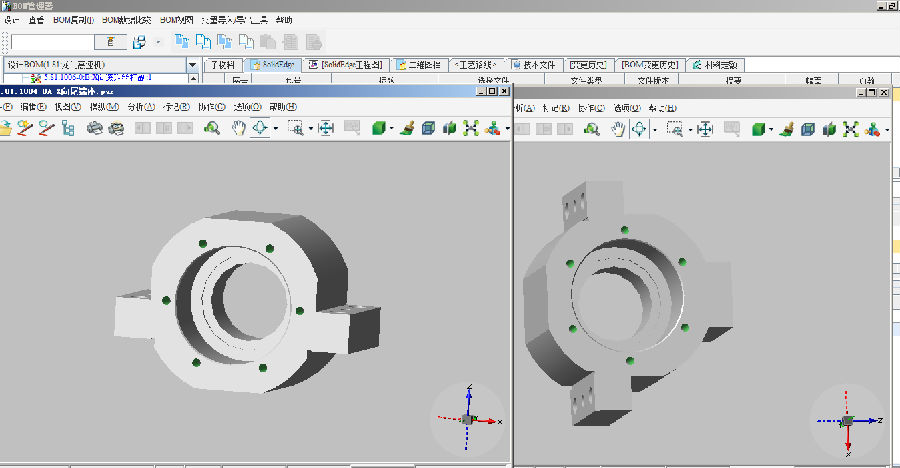Click paintbrush icon in left viewer toolbar
The height and width of the screenshot is (468, 900).
click(408, 128)
